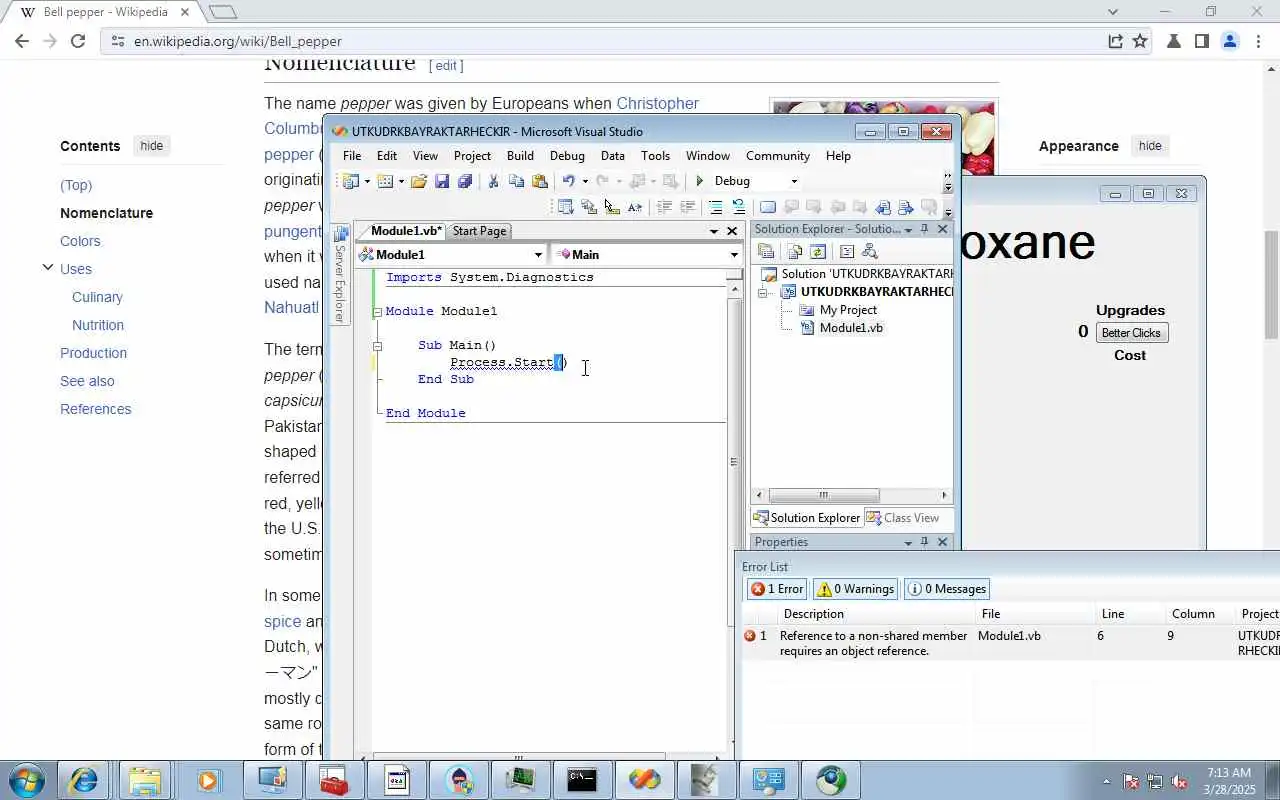Click Solution Explorer Properties icon
Viewport: 1280px width, 800px height.
click(x=766, y=252)
